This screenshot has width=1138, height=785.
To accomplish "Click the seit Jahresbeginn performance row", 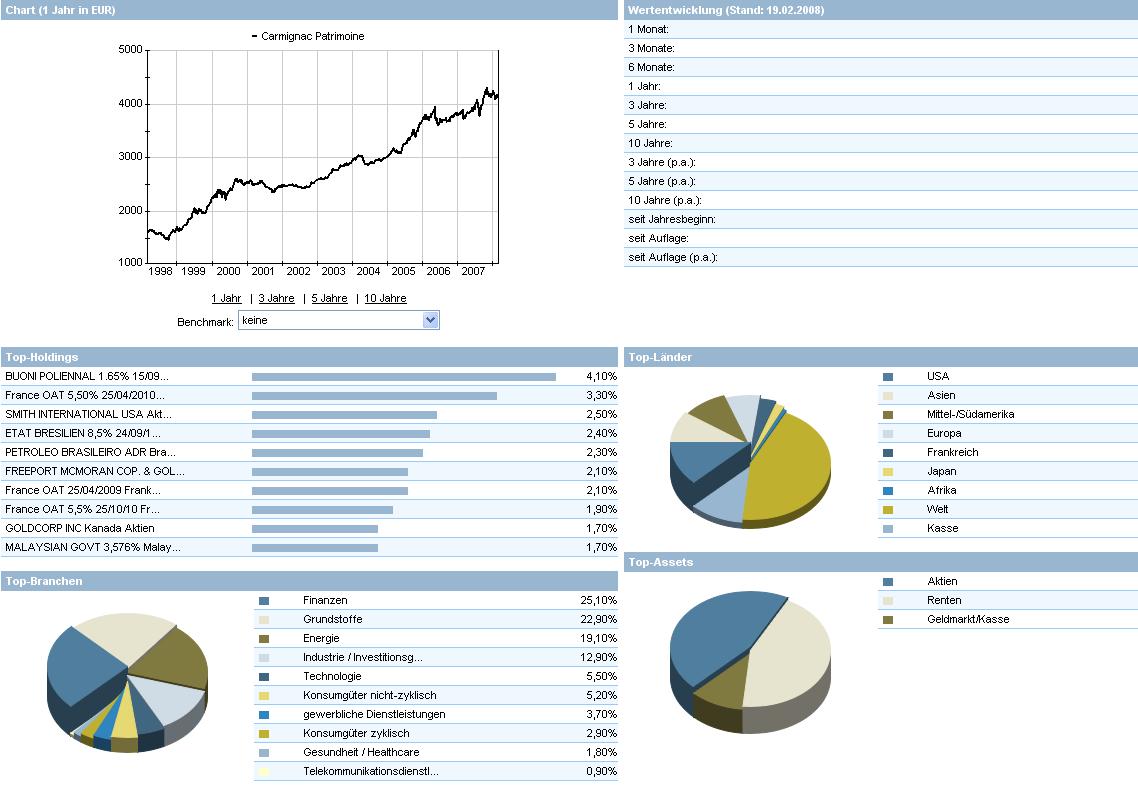I will click(880, 219).
